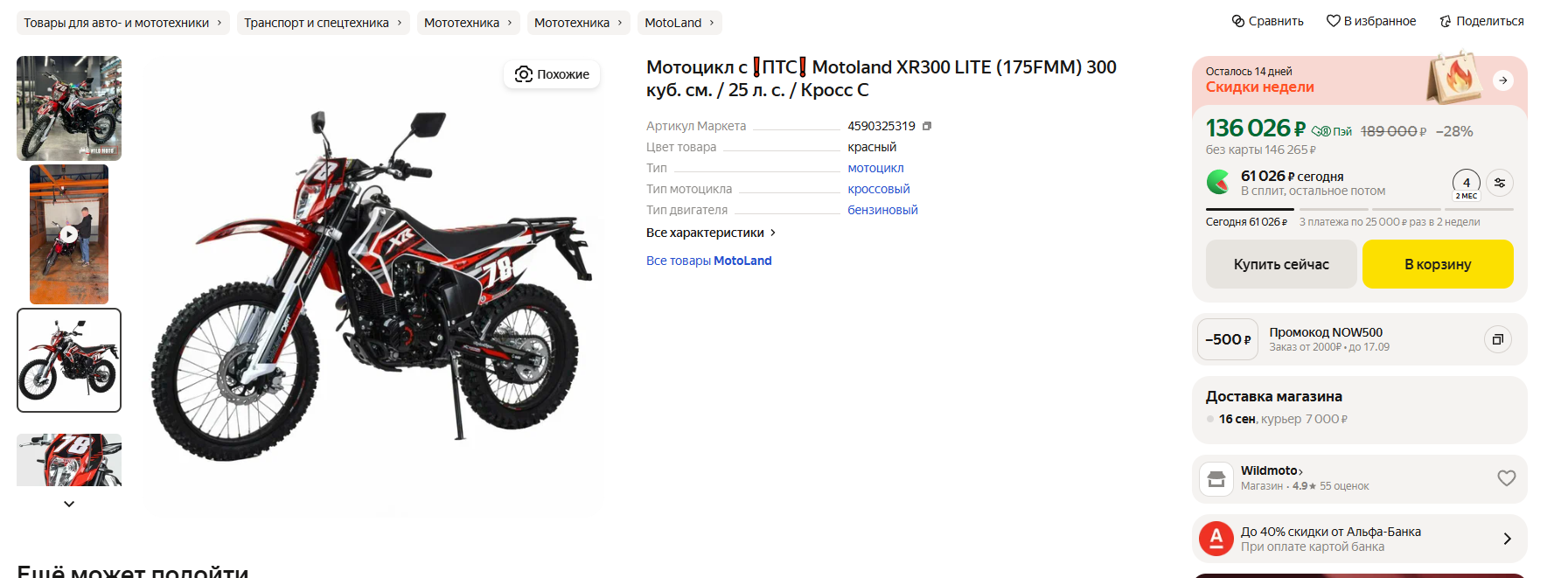Play the video thumbnail of the motorcycle
Image resolution: width=1568 pixels, height=578 pixels.
[69, 234]
